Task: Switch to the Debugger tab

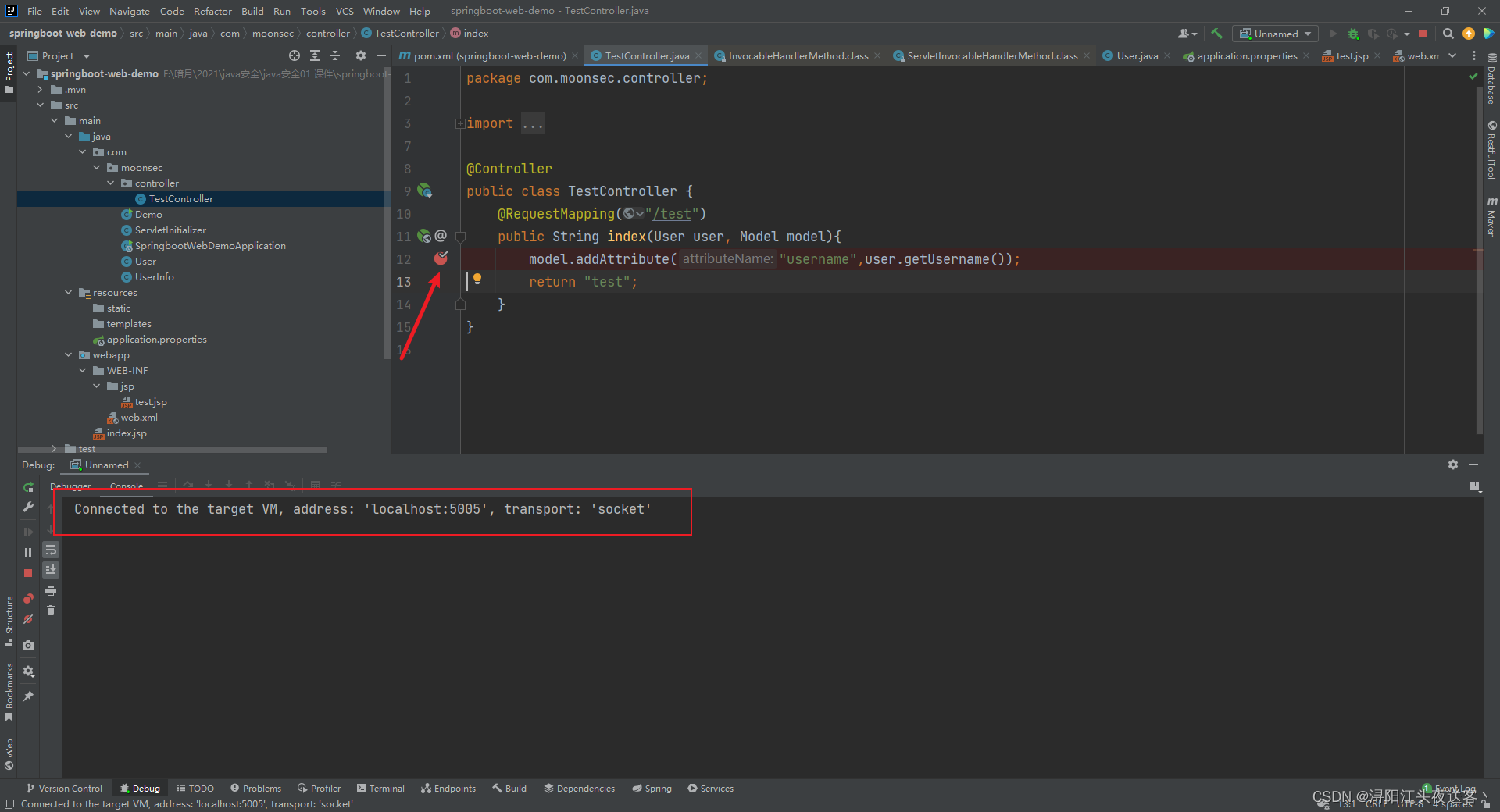Action: click(x=70, y=486)
